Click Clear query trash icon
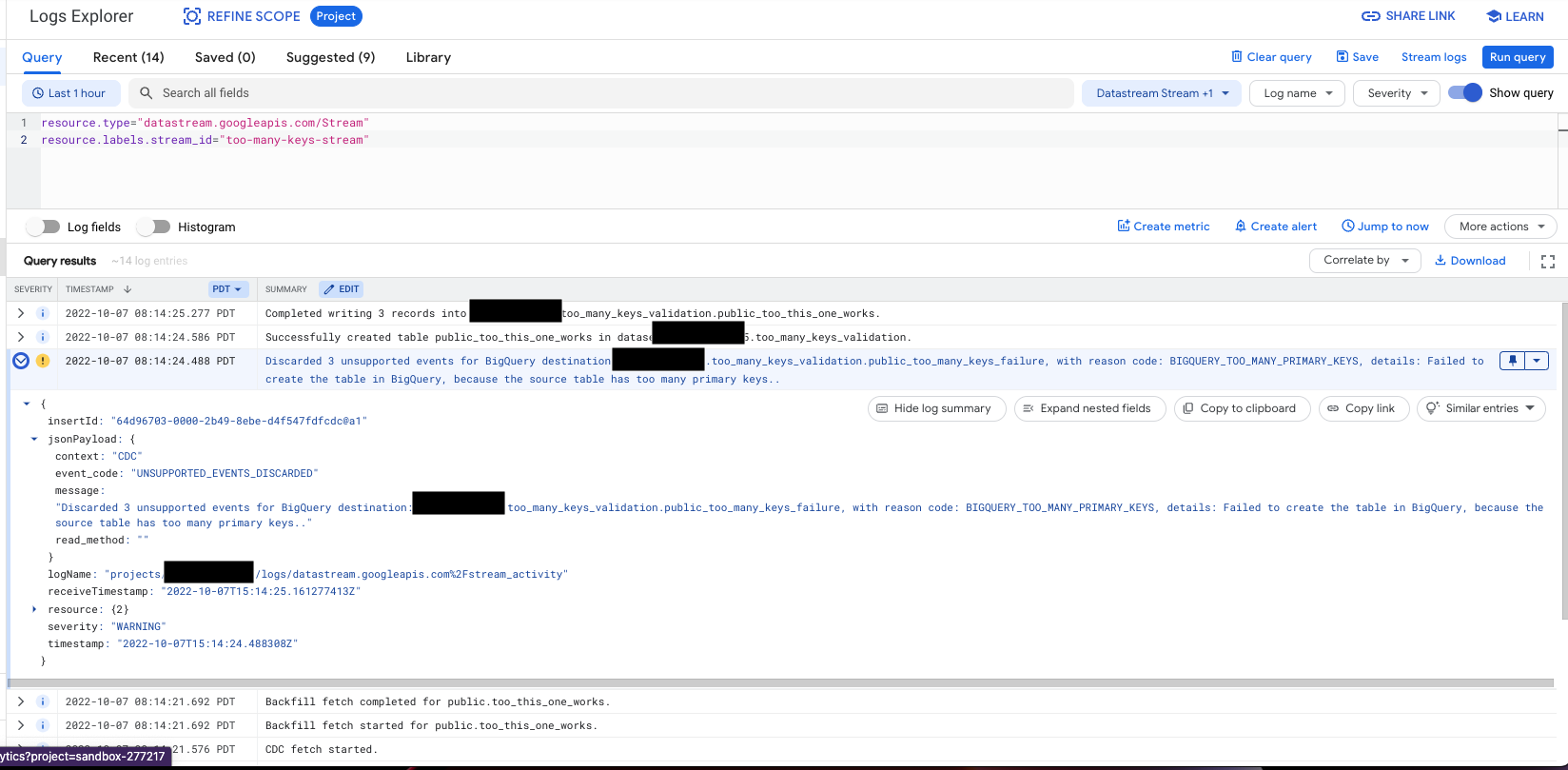Image resolution: width=1568 pixels, height=770 pixels. 1237,57
